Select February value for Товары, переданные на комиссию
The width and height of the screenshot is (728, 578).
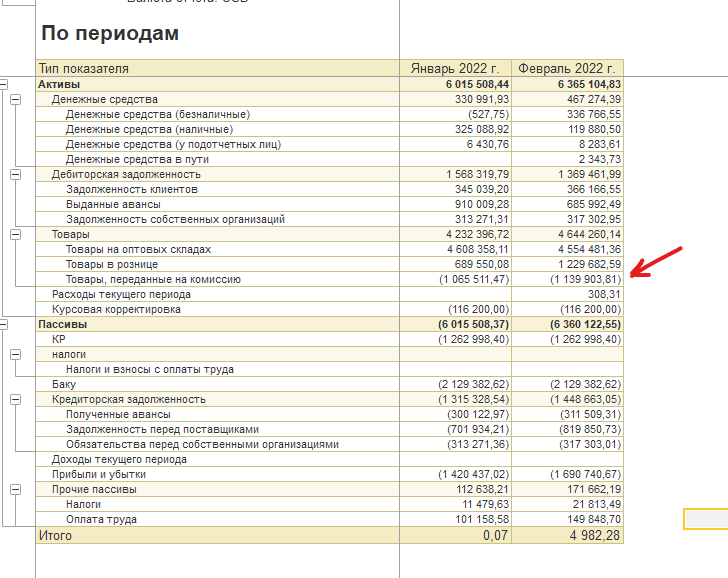pyautogui.click(x=567, y=280)
